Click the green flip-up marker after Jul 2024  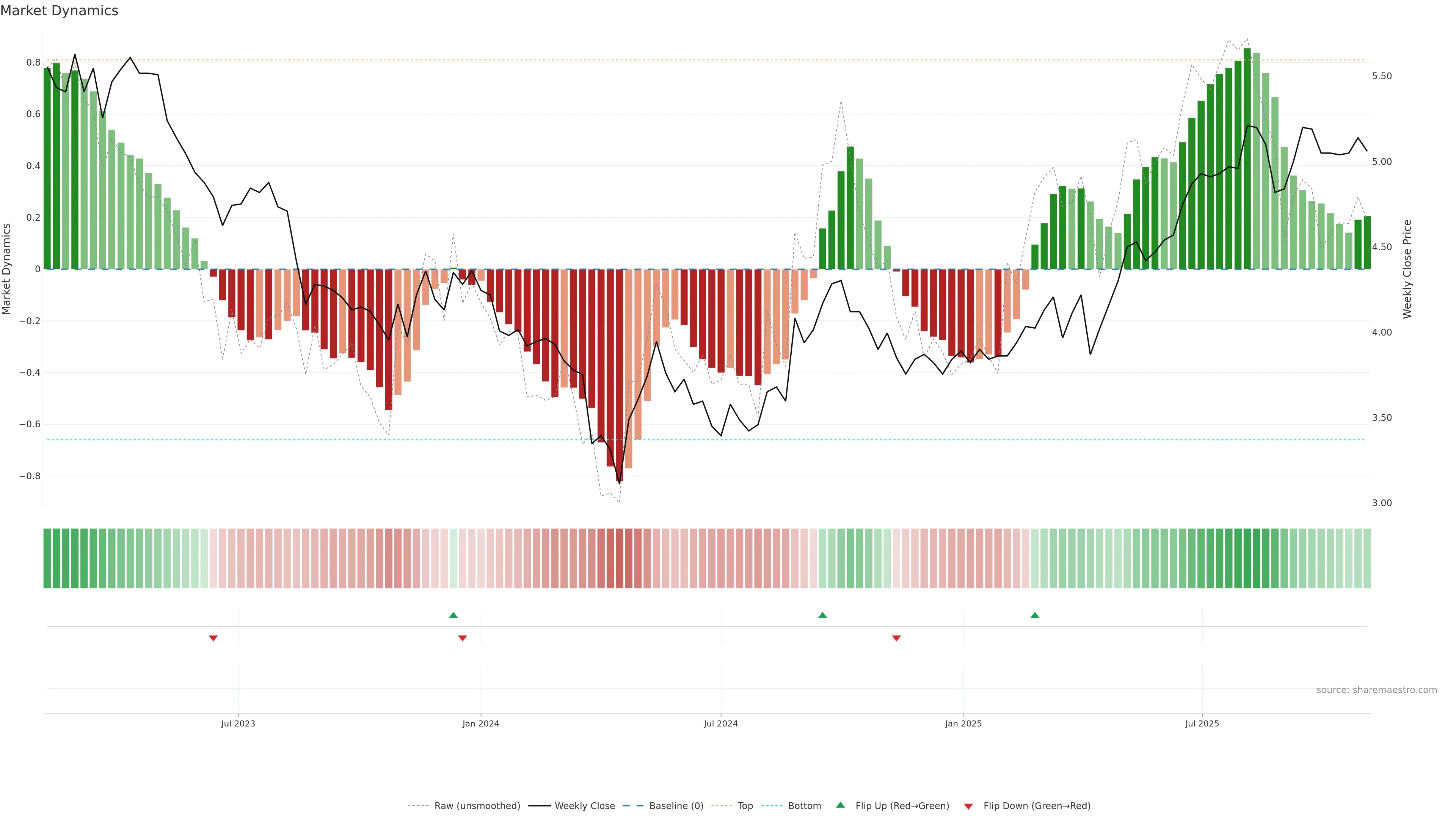click(822, 615)
